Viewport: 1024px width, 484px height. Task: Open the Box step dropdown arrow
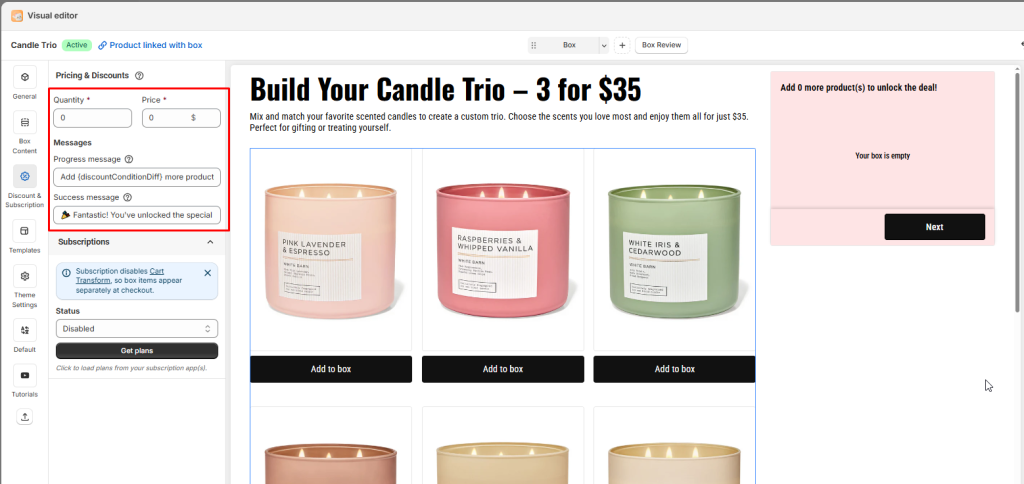point(603,45)
